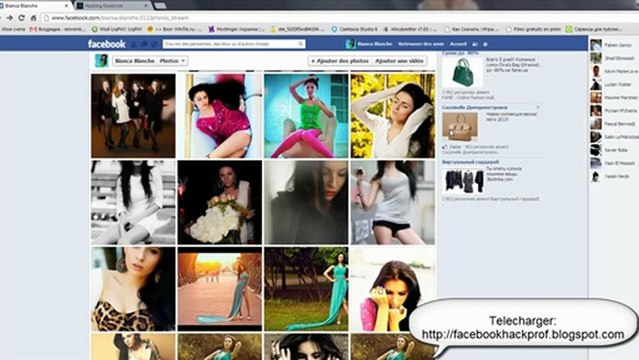Like the beige handbag ad page
This screenshot has height=360, width=639.
tap(452, 147)
